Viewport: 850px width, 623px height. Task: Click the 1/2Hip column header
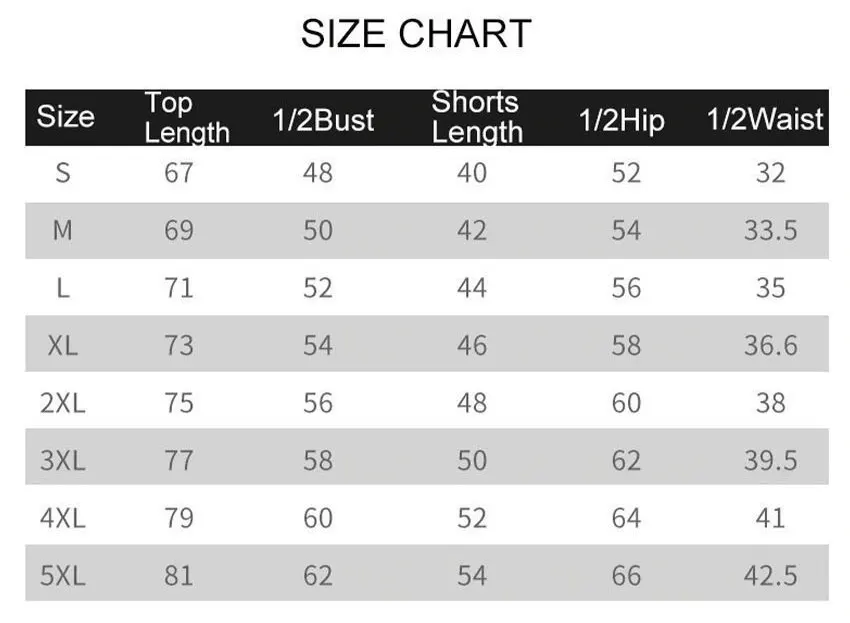[621, 121]
